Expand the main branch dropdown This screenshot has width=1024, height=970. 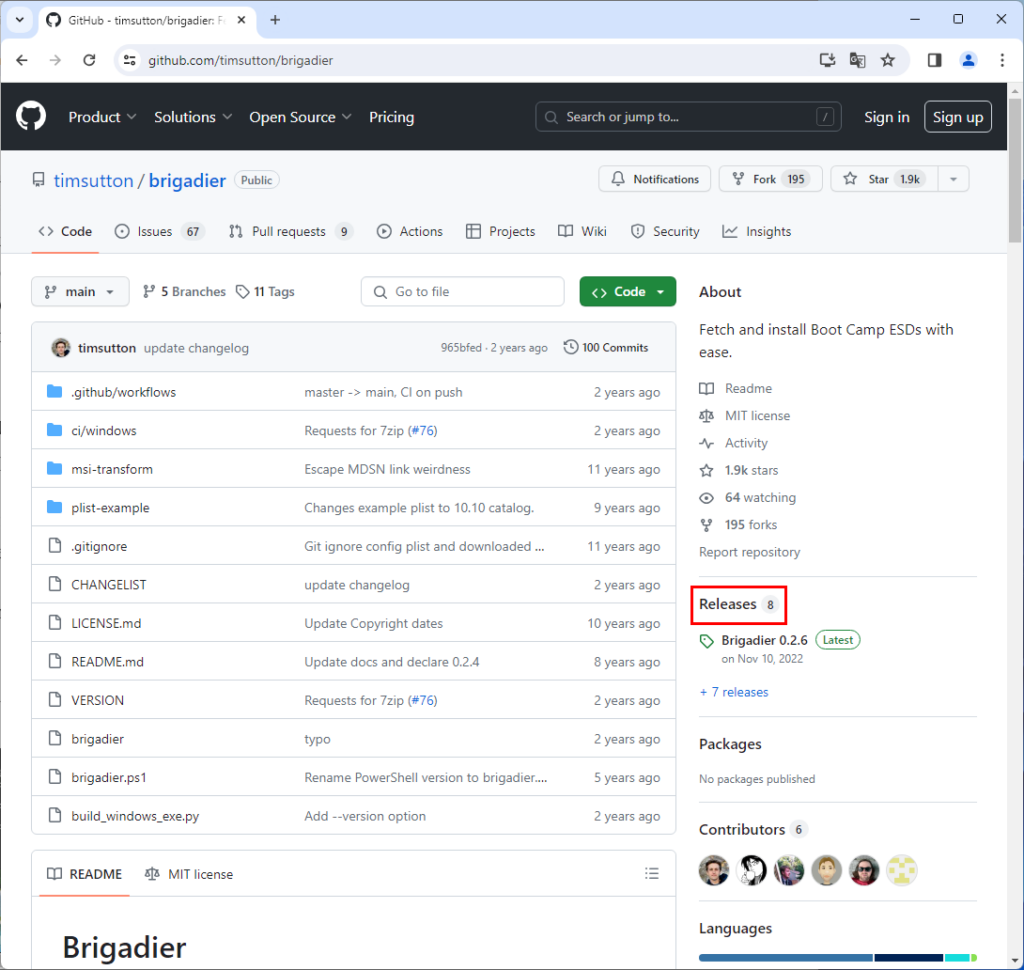80,292
